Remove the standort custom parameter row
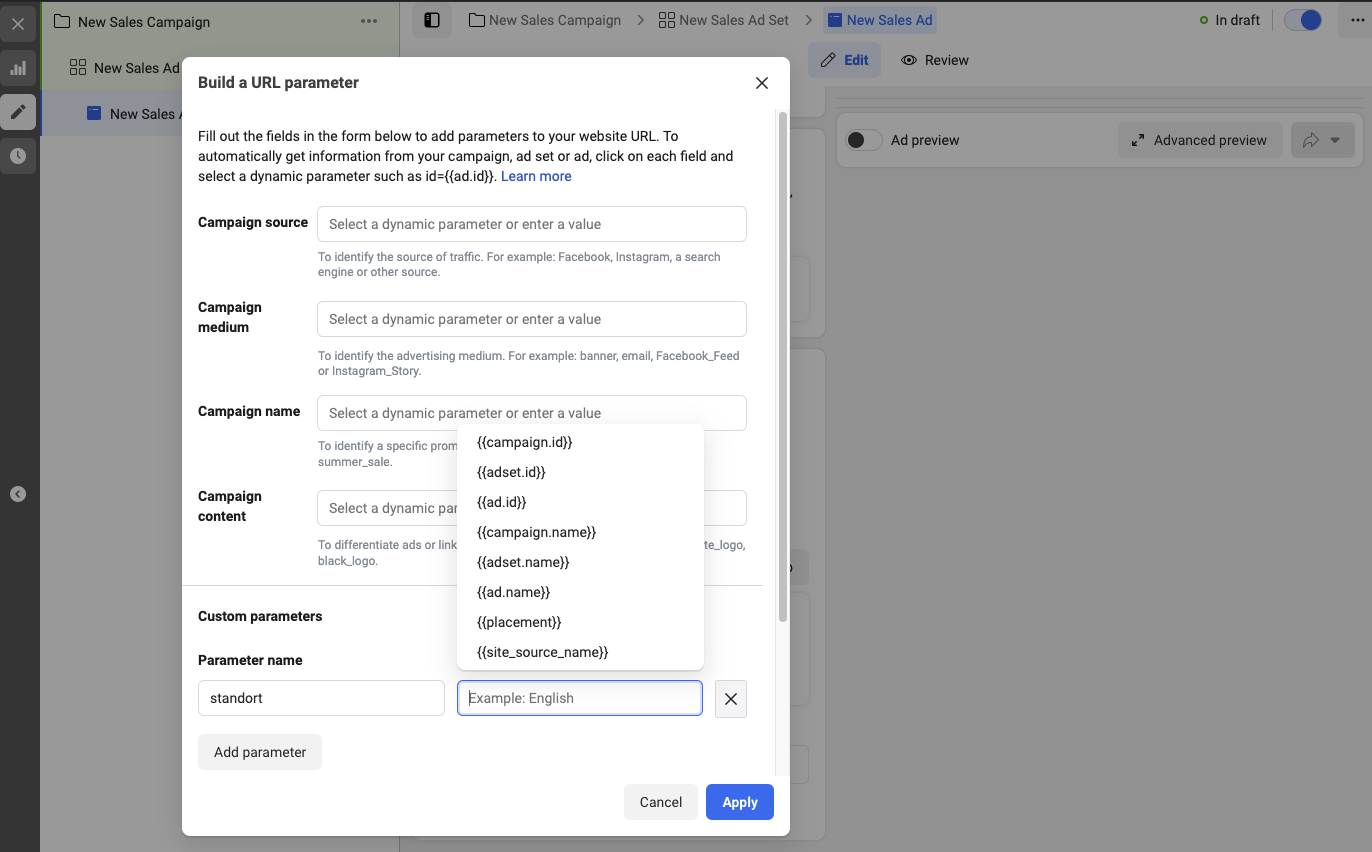 (731, 699)
